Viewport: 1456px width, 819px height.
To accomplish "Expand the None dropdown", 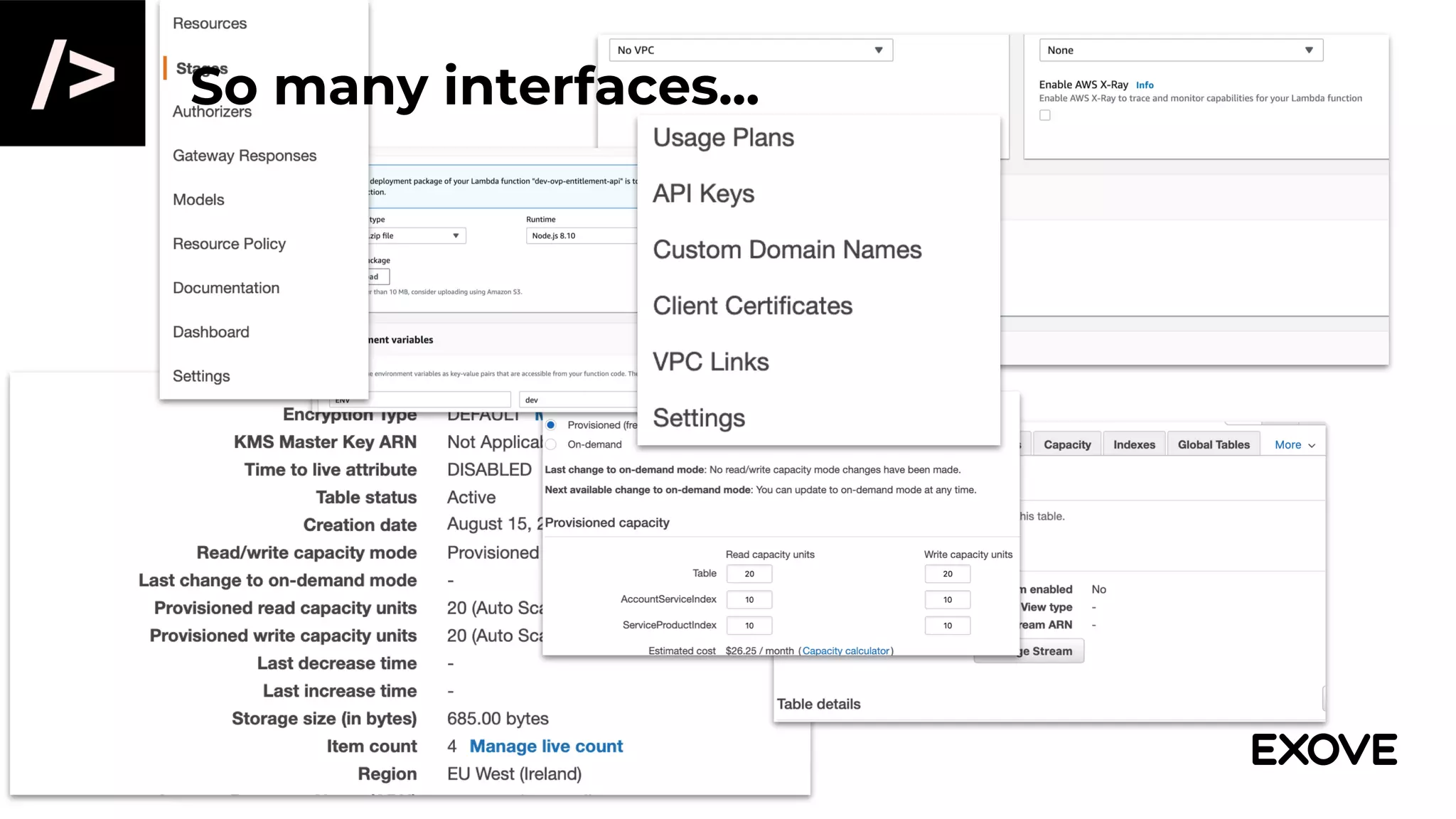I will pyautogui.click(x=1181, y=50).
